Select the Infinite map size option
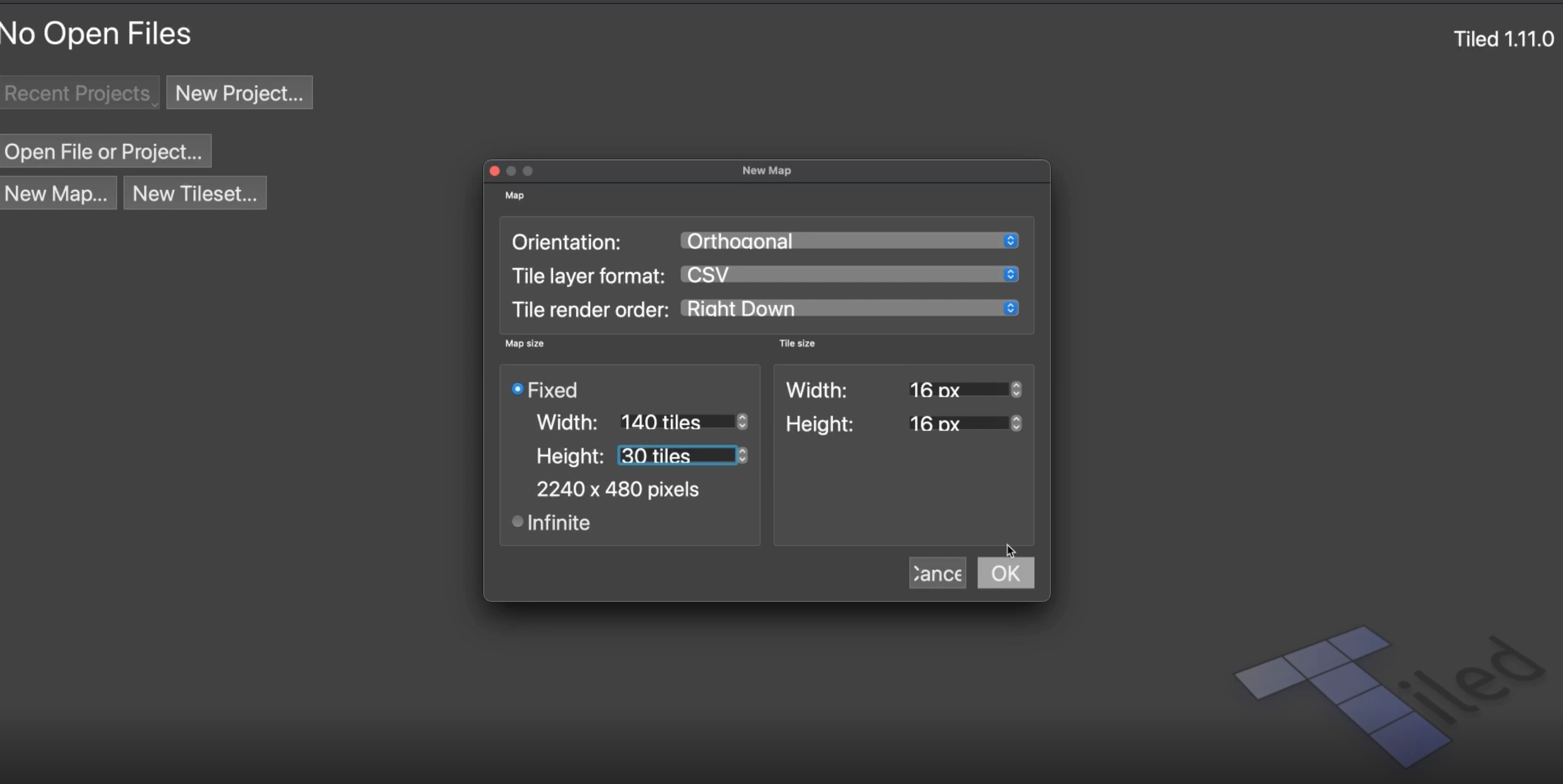The image size is (1563, 784). point(517,522)
